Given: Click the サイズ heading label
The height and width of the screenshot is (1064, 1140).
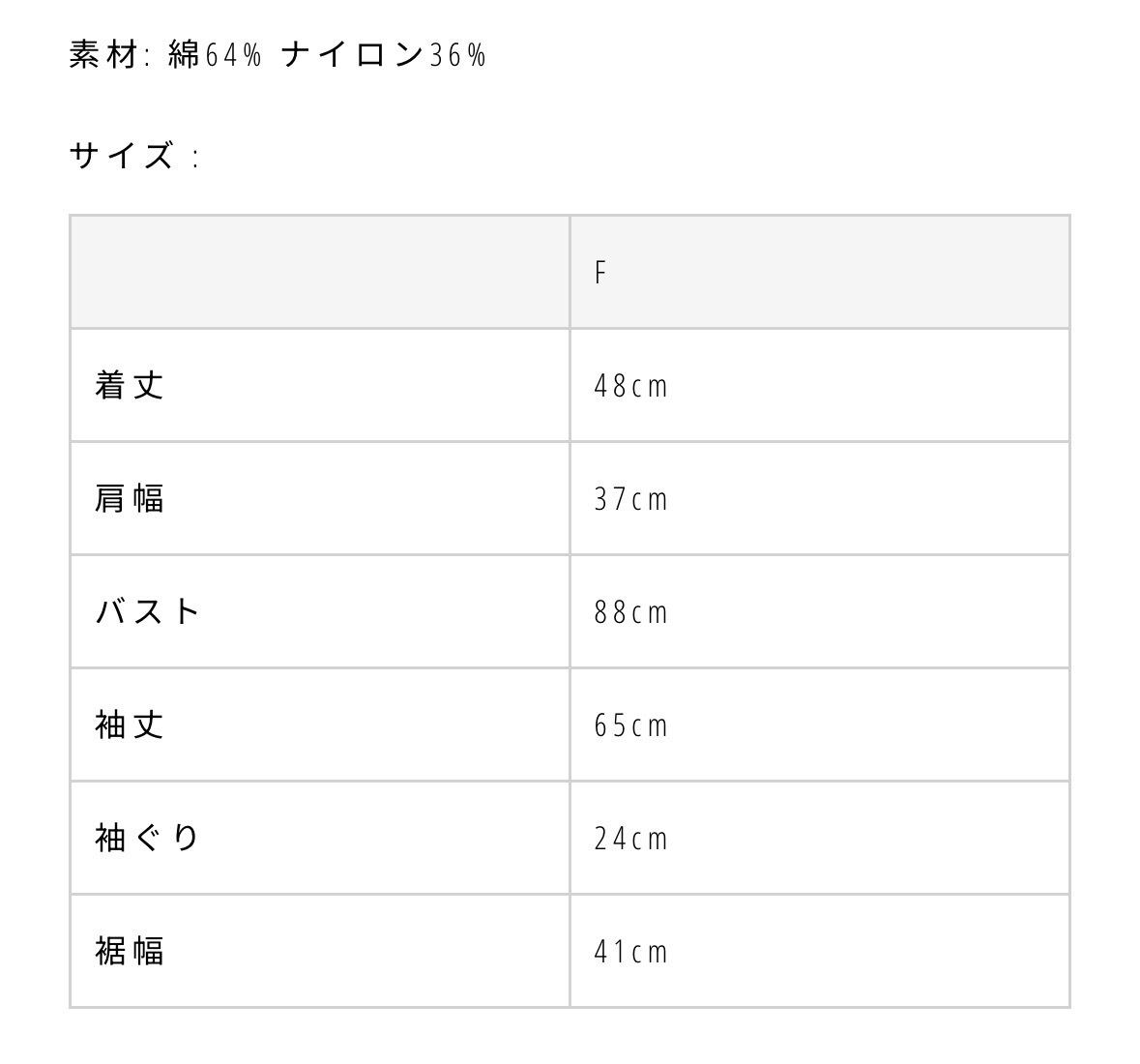Looking at the screenshot, I should tap(122, 156).
